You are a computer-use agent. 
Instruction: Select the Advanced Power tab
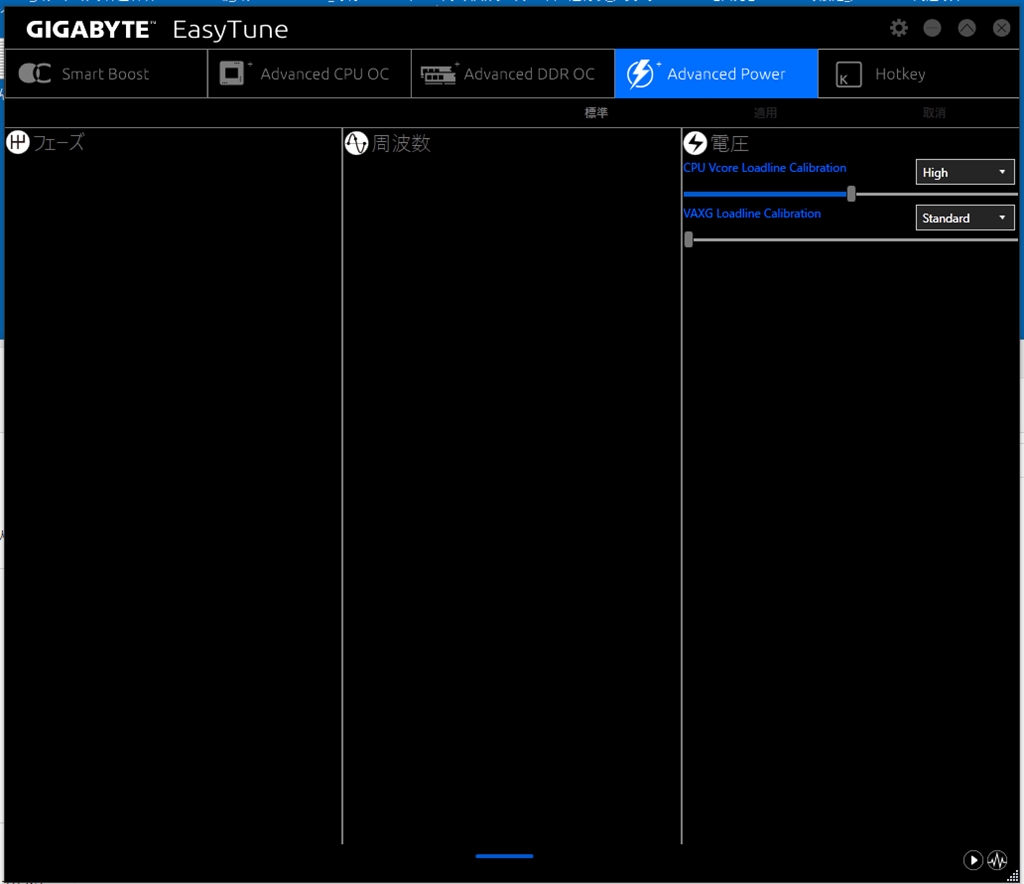[x=716, y=74]
